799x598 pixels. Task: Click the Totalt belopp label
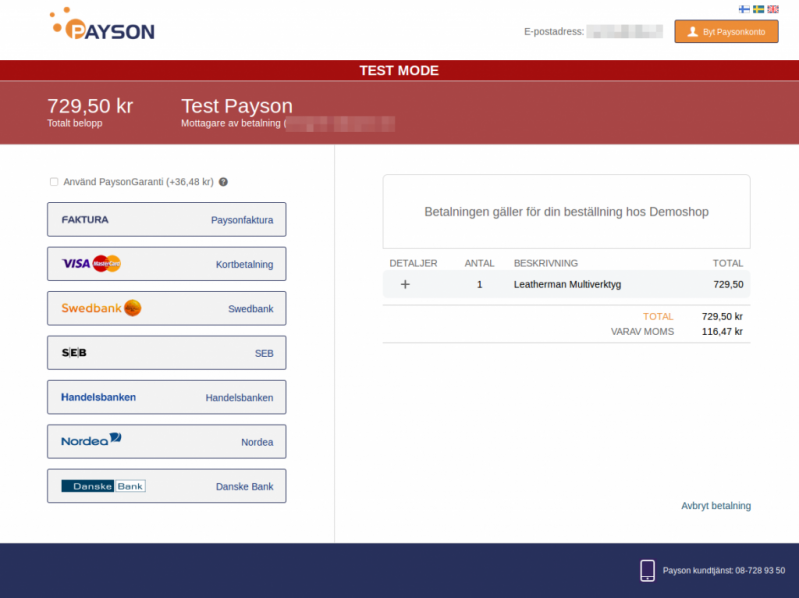[x=75, y=123]
